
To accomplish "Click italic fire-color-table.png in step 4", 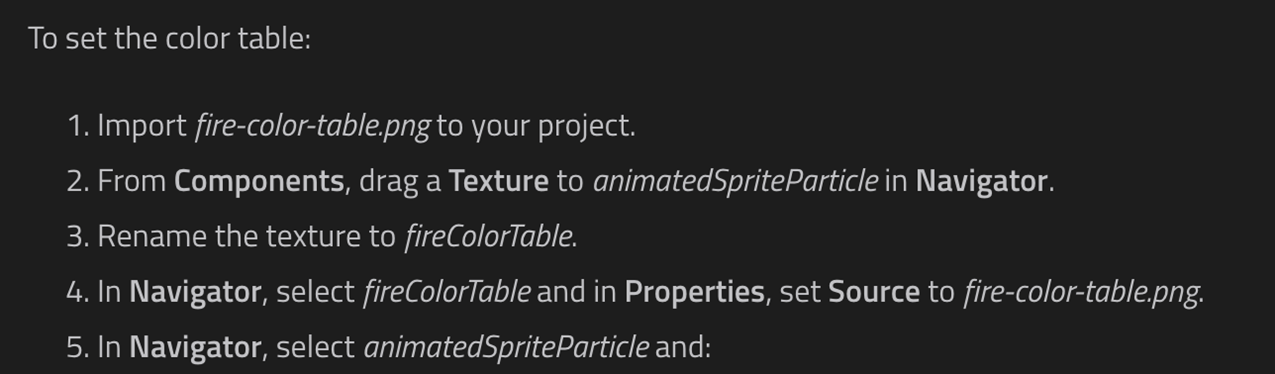I will 1081,292.
